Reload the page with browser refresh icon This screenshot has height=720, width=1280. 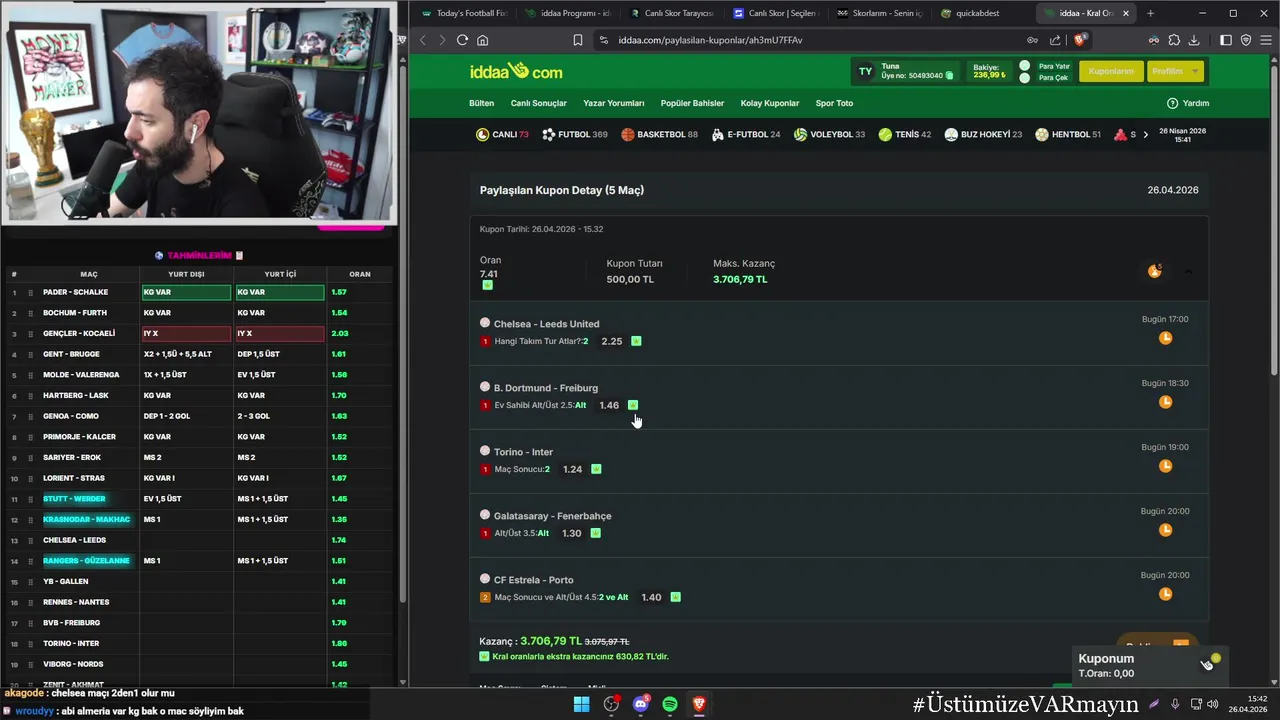[x=462, y=40]
